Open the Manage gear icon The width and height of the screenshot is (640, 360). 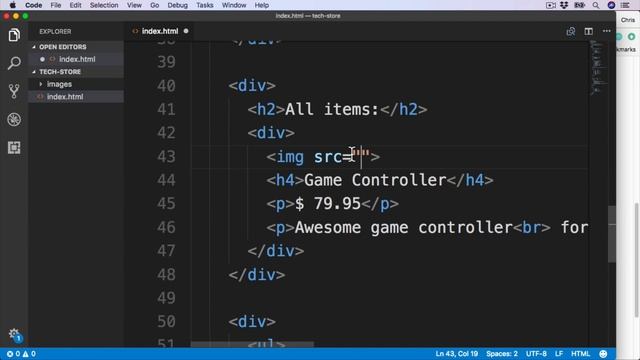tap(14, 334)
